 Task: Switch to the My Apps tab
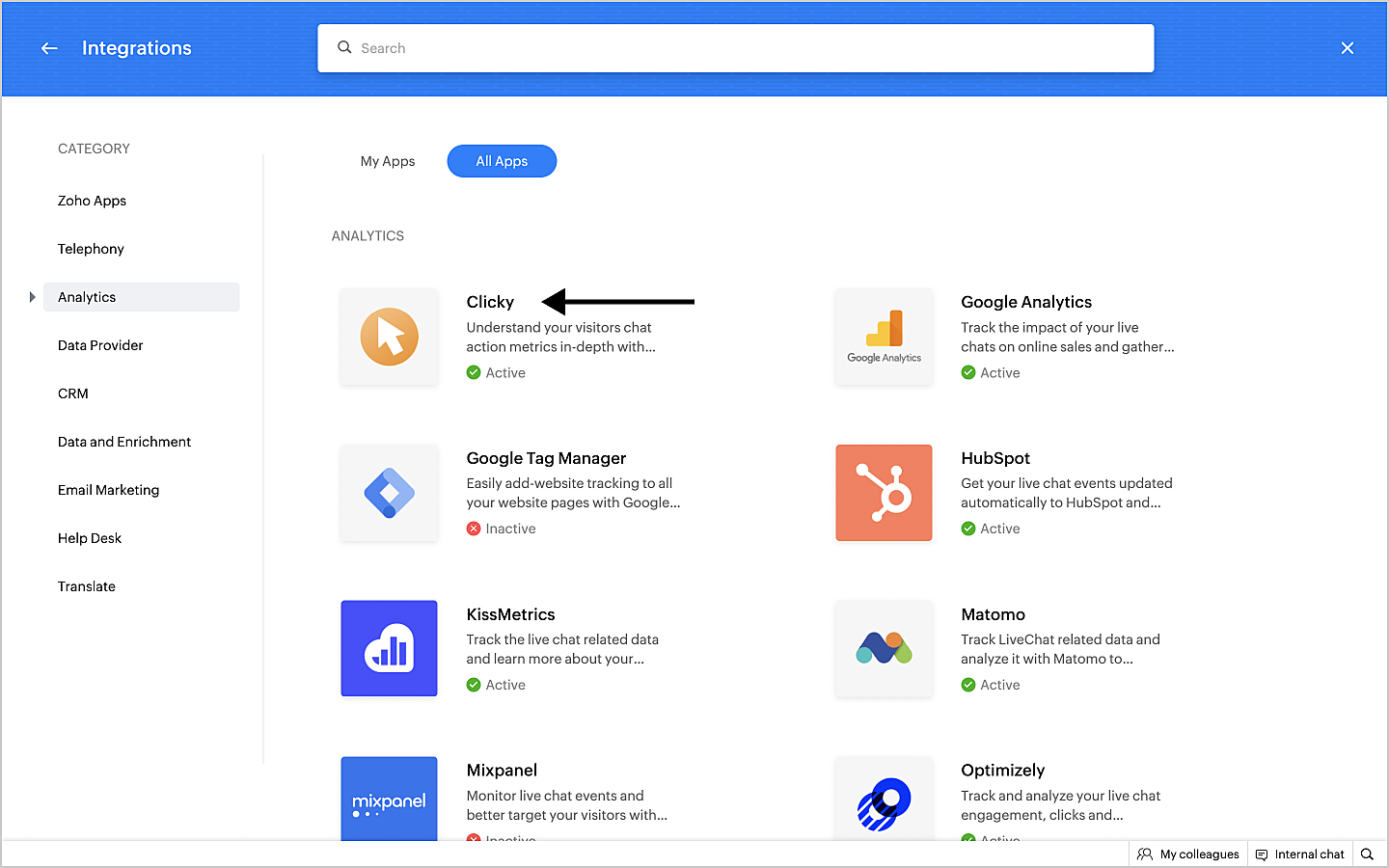pos(388,161)
